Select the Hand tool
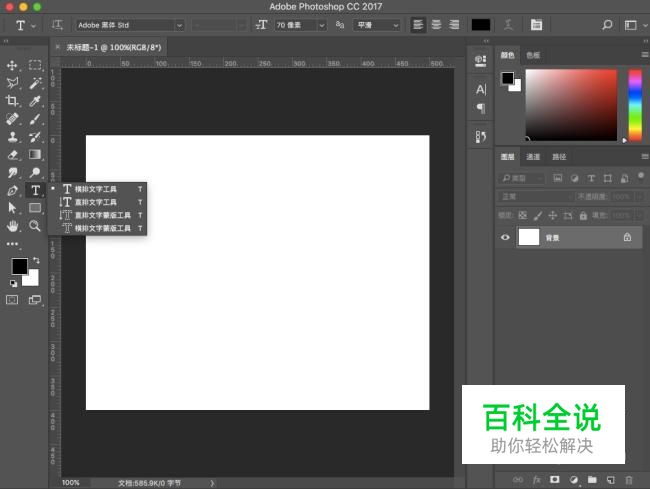Image resolution: width=650 pixels, height=489 pixels. (x=13, y=227)
